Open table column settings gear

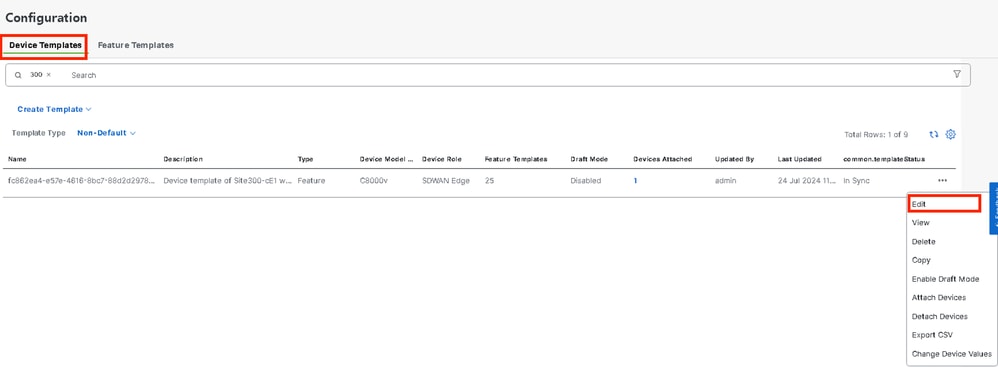(x=951, y=134)
